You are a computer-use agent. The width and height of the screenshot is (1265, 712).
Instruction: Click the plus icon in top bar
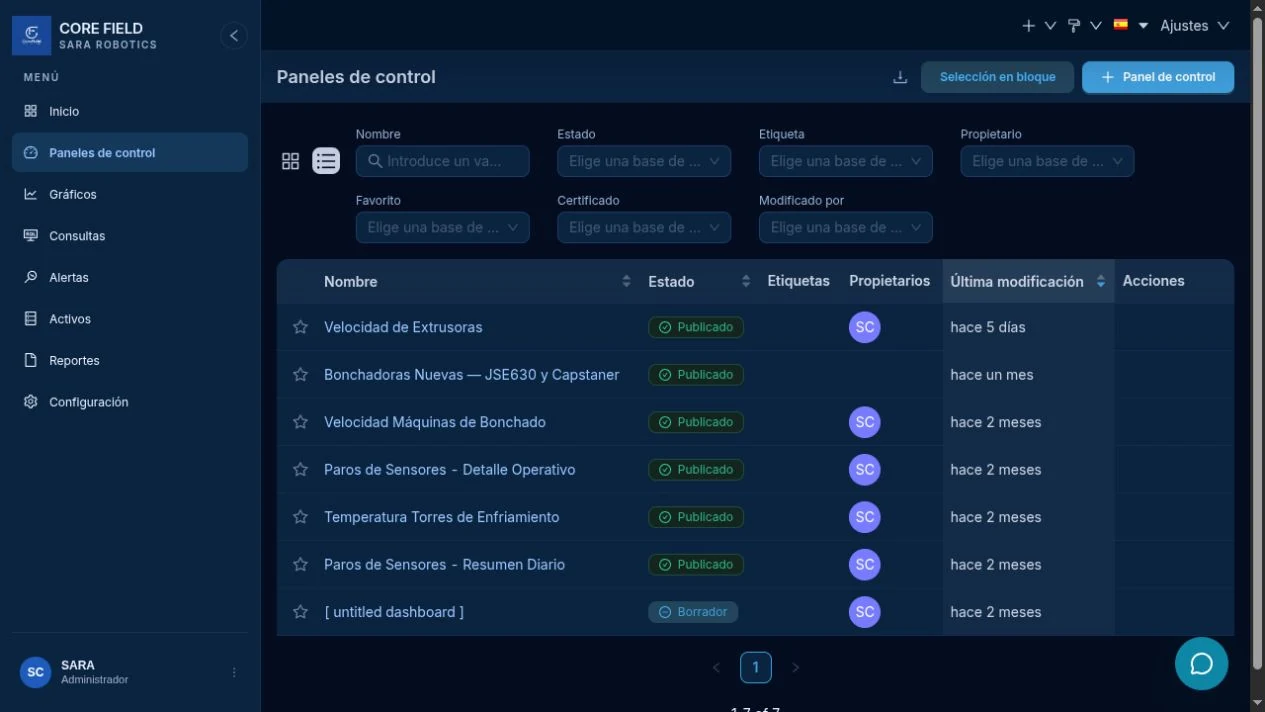[1028, 26]
